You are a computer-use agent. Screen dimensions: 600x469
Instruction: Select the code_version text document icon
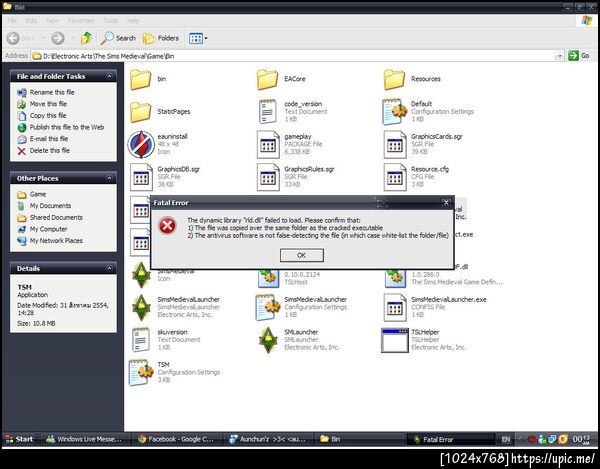(267, 112)
